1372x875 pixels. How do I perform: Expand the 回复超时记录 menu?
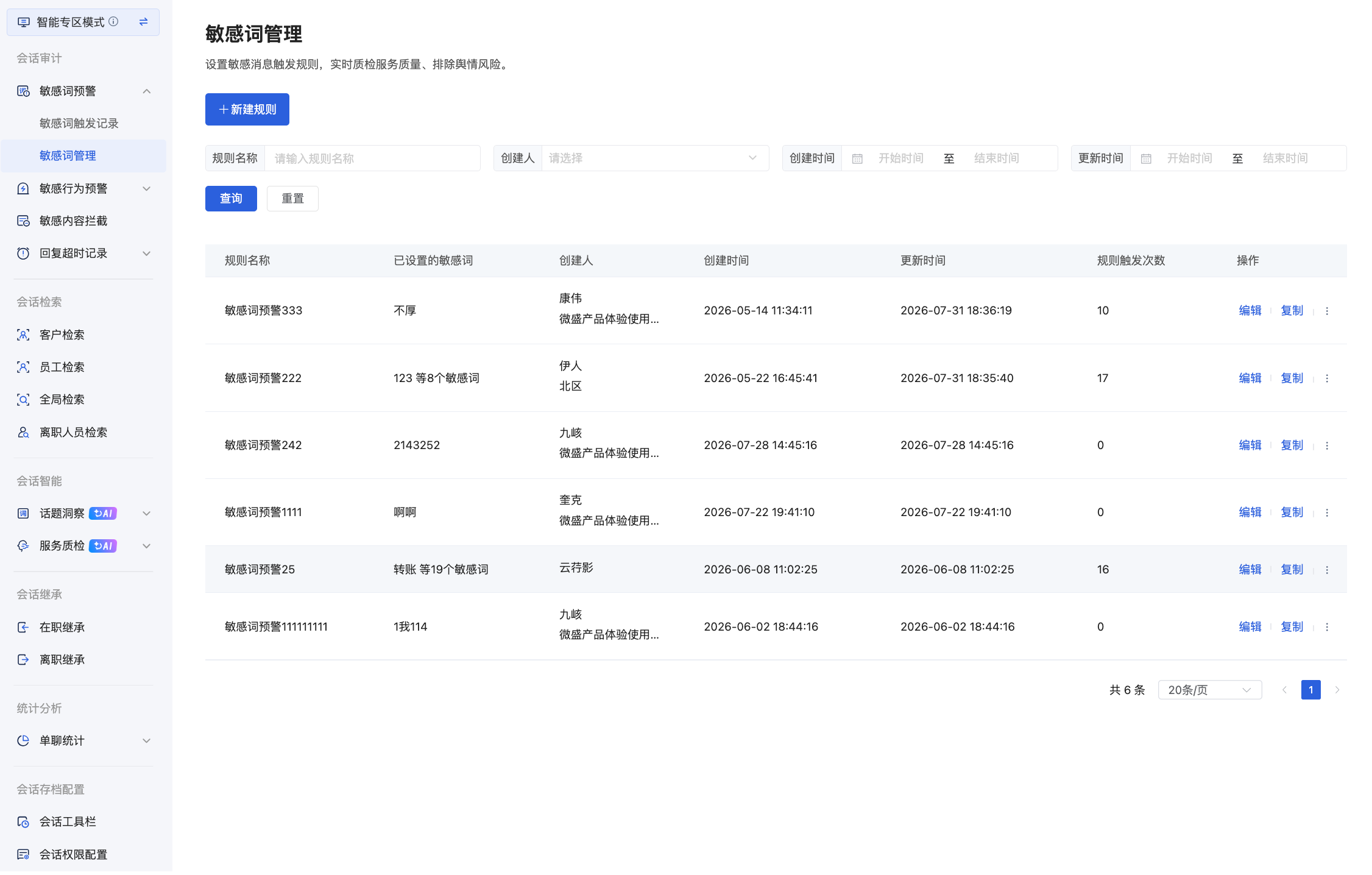[x=147, y=253]
